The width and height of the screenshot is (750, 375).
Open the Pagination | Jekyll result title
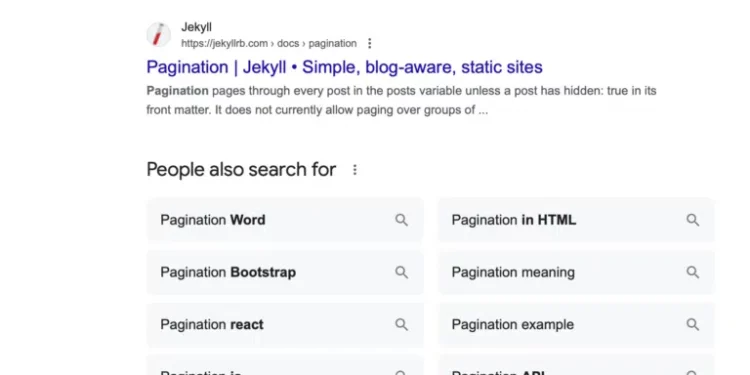pyautogui.click(x=344, y=67)
